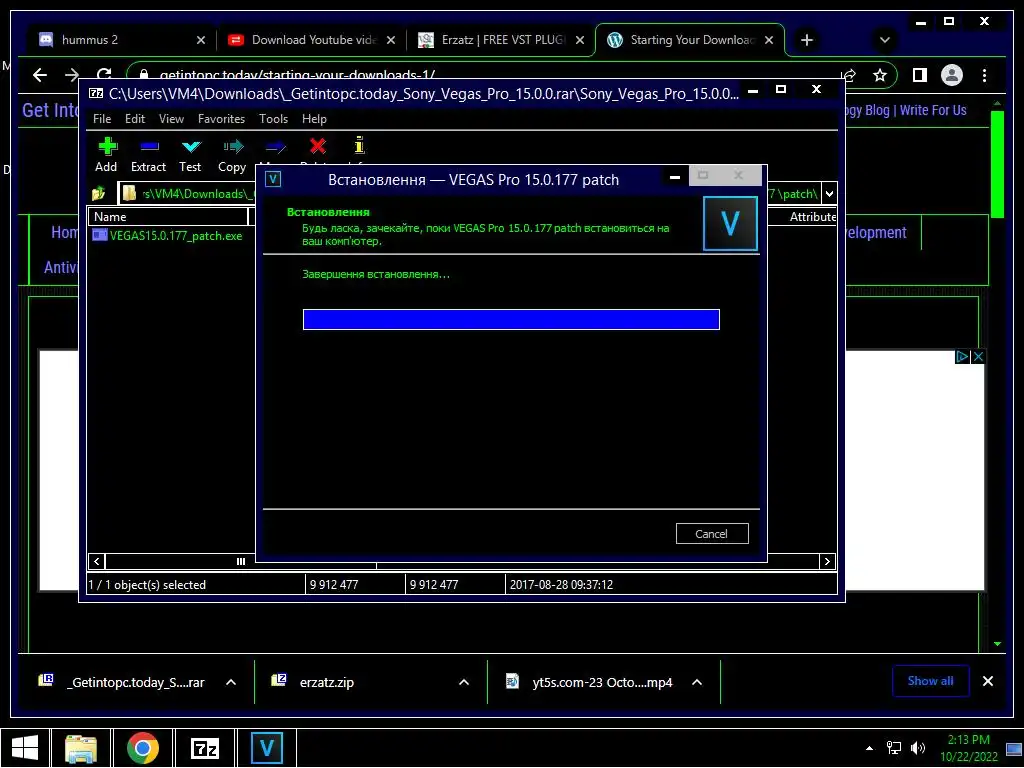Click the webpage vertical scrollbar thumb
The width and height of the screenshot is (1024, 768).
pos(997,164)
